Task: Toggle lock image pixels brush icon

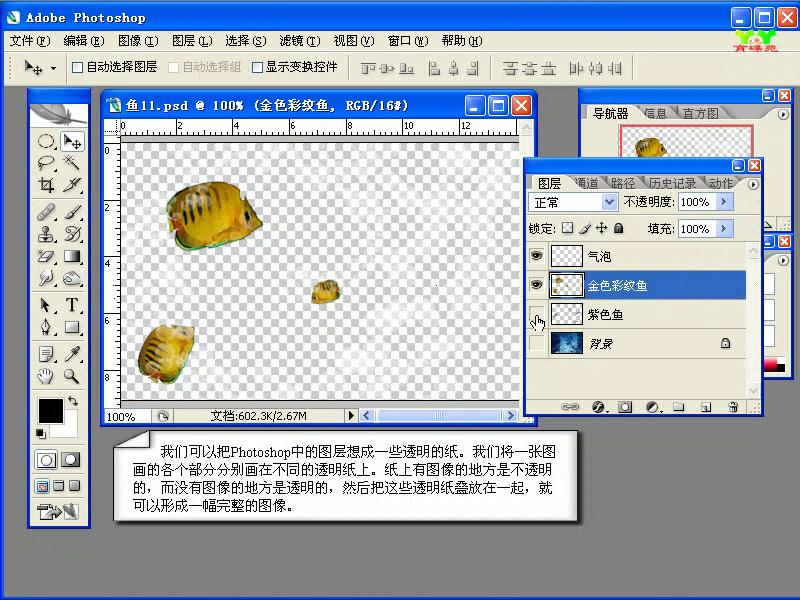Action: [585, 228]
